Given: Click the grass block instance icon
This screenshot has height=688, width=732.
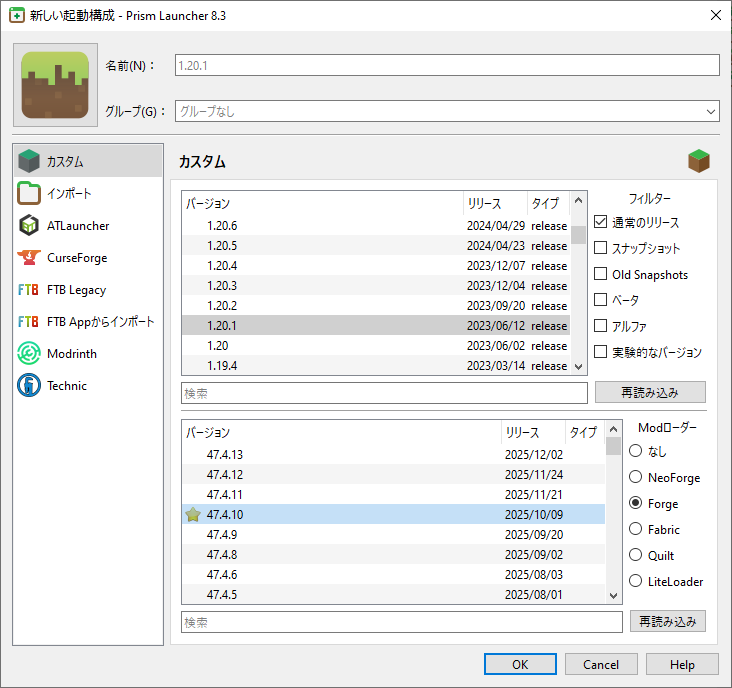Looking at the screenshot, I should tap(55, 85).
